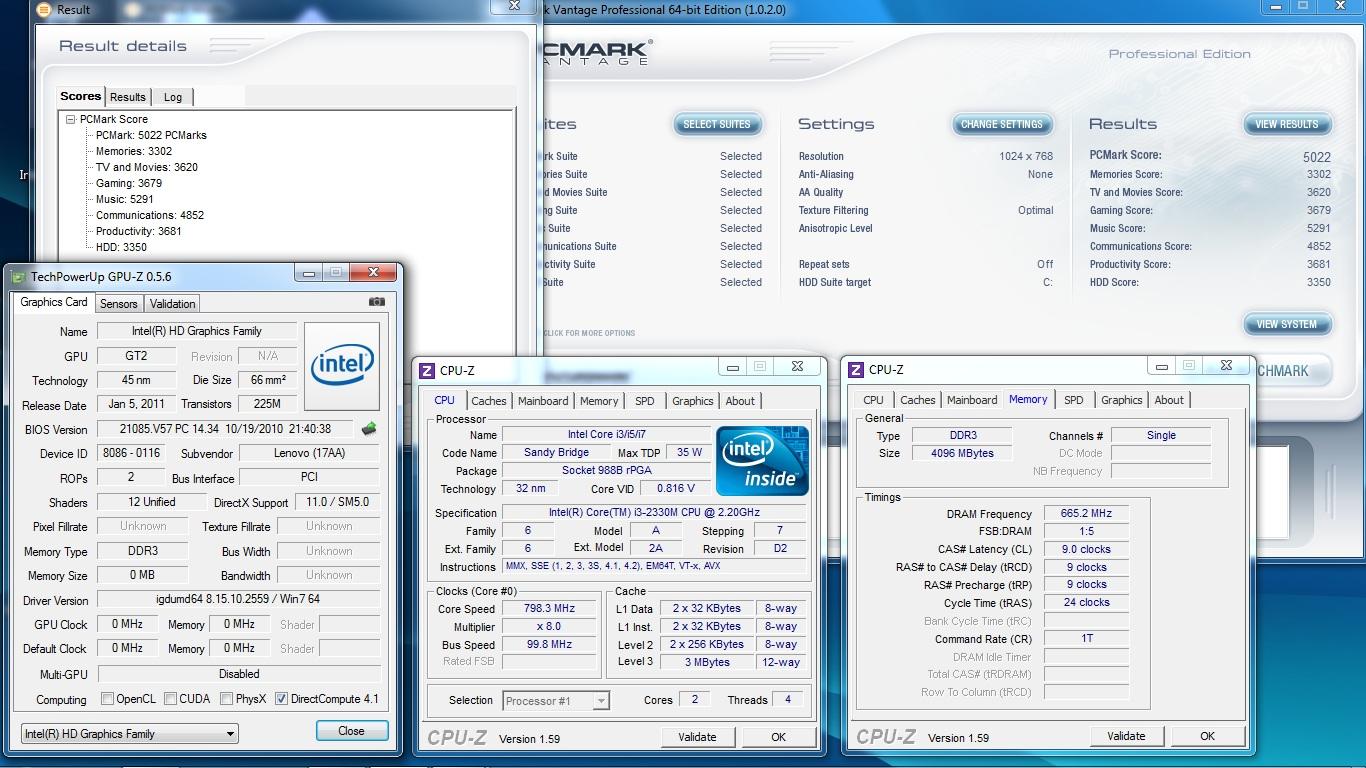
Task: Toggle the CUDA checkbox in GPU-Z
Action: [x=170, y=699]
